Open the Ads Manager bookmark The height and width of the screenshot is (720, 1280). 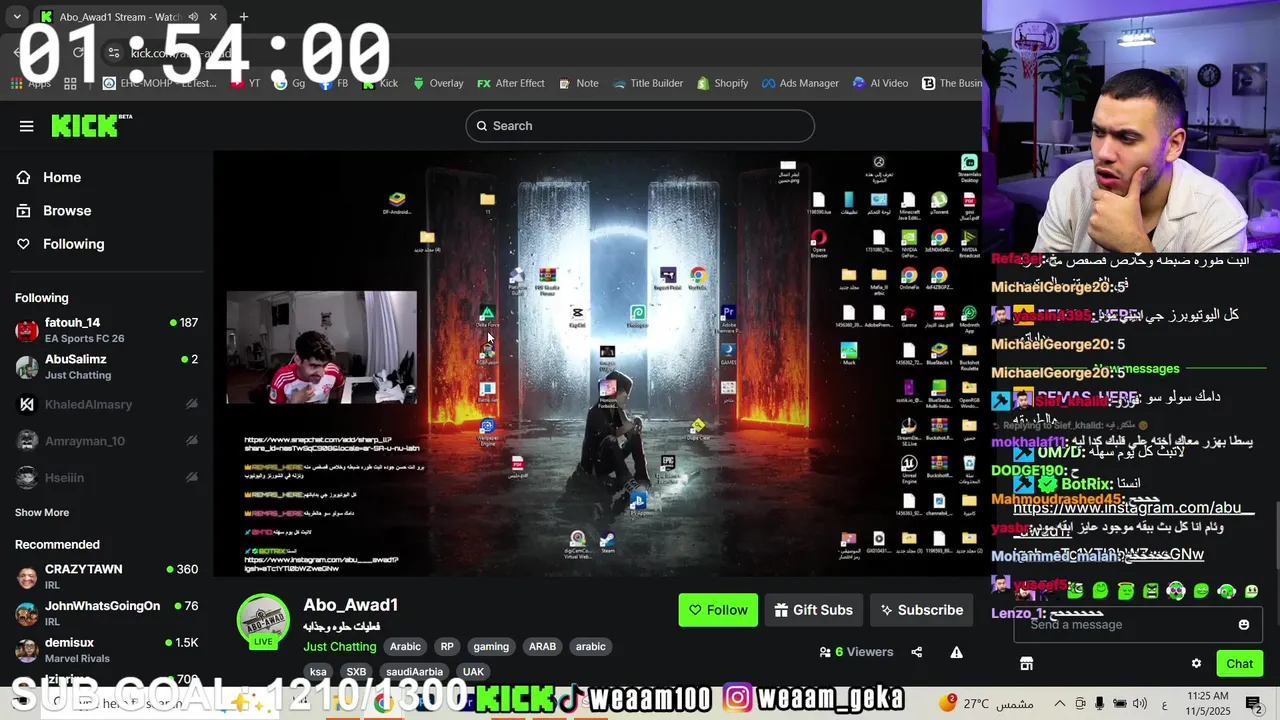[x=800, y=83]
